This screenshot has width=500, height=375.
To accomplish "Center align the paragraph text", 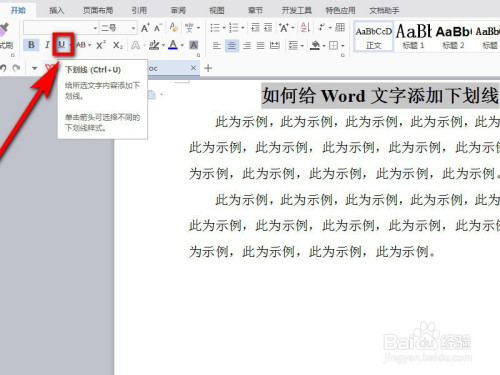I will [x=232, y=45].
